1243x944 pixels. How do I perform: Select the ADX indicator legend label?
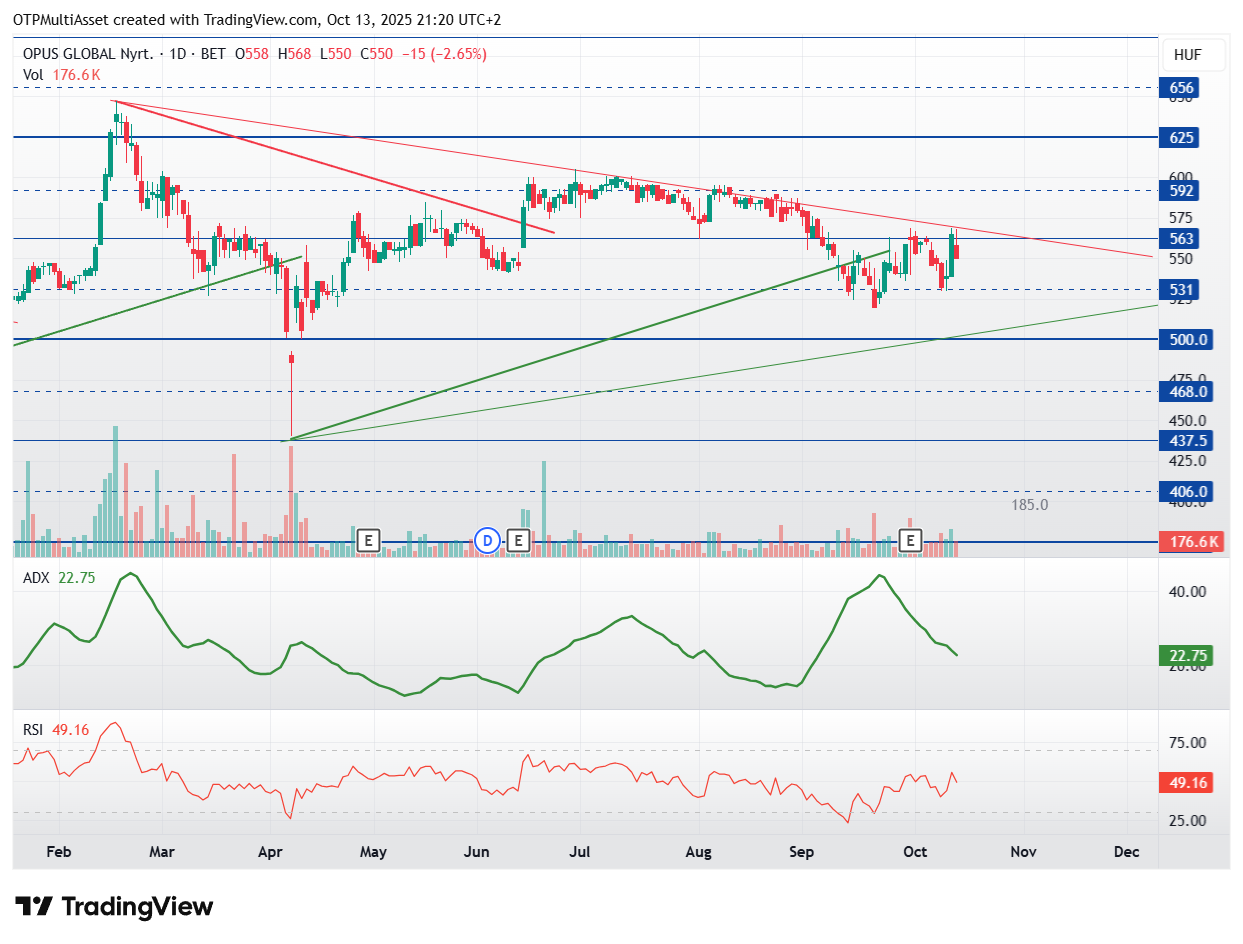37,577
